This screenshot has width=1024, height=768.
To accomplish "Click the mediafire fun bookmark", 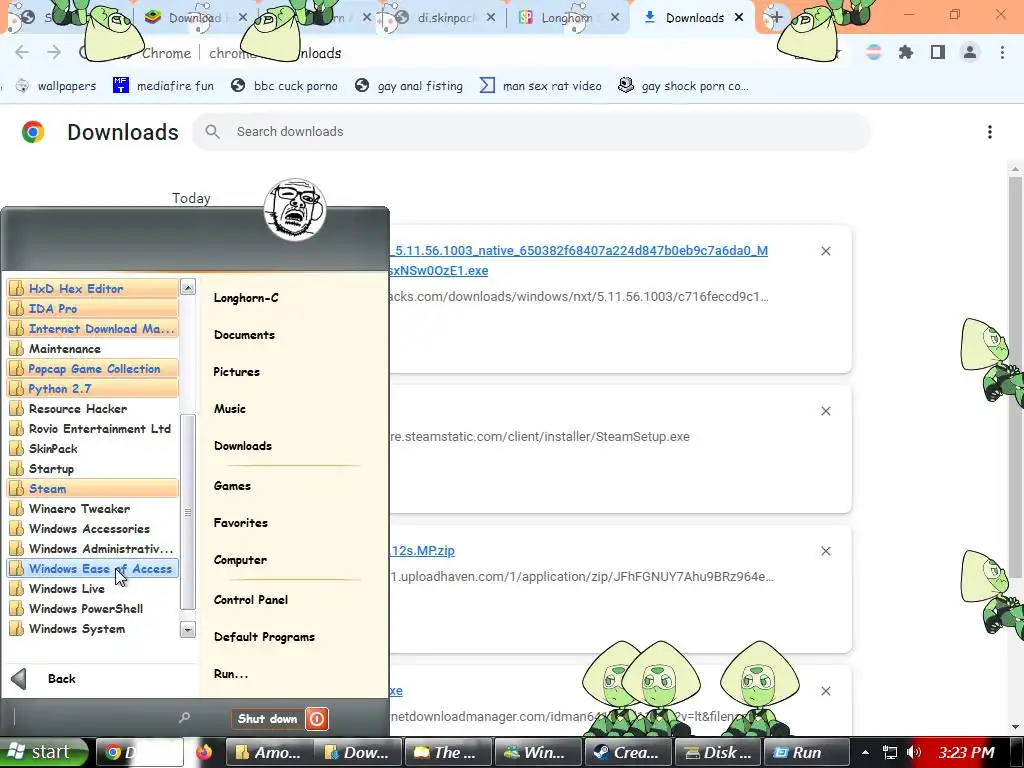I will tap(163, 86).
